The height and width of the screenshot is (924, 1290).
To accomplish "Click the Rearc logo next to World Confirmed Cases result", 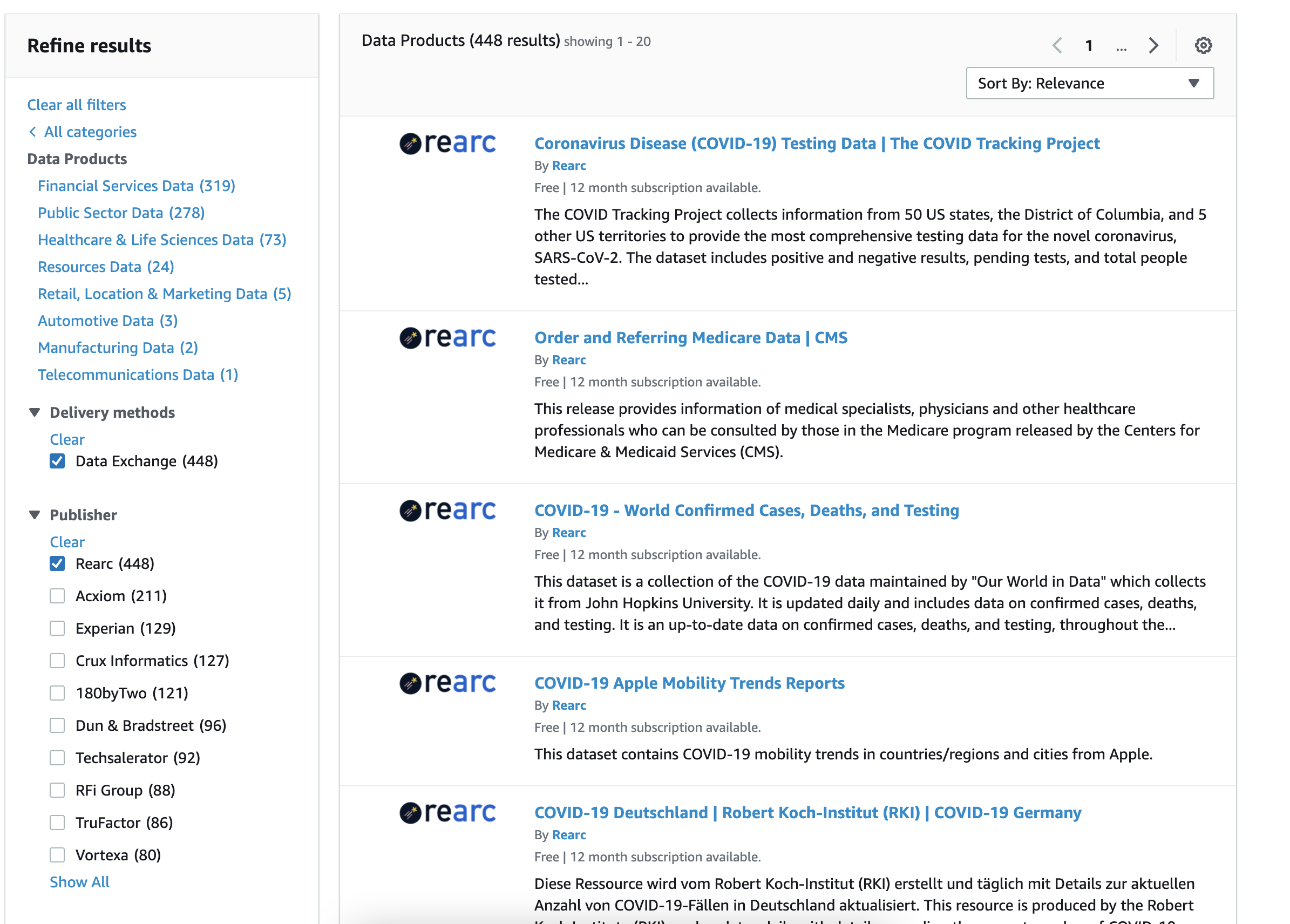I will (x=448, y=511).
